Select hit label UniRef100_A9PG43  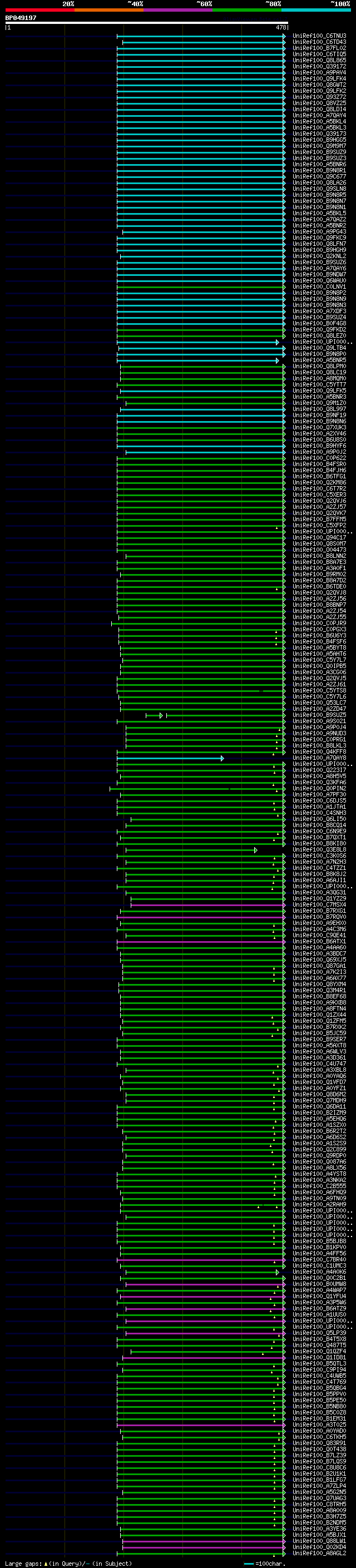pos(319,232)
